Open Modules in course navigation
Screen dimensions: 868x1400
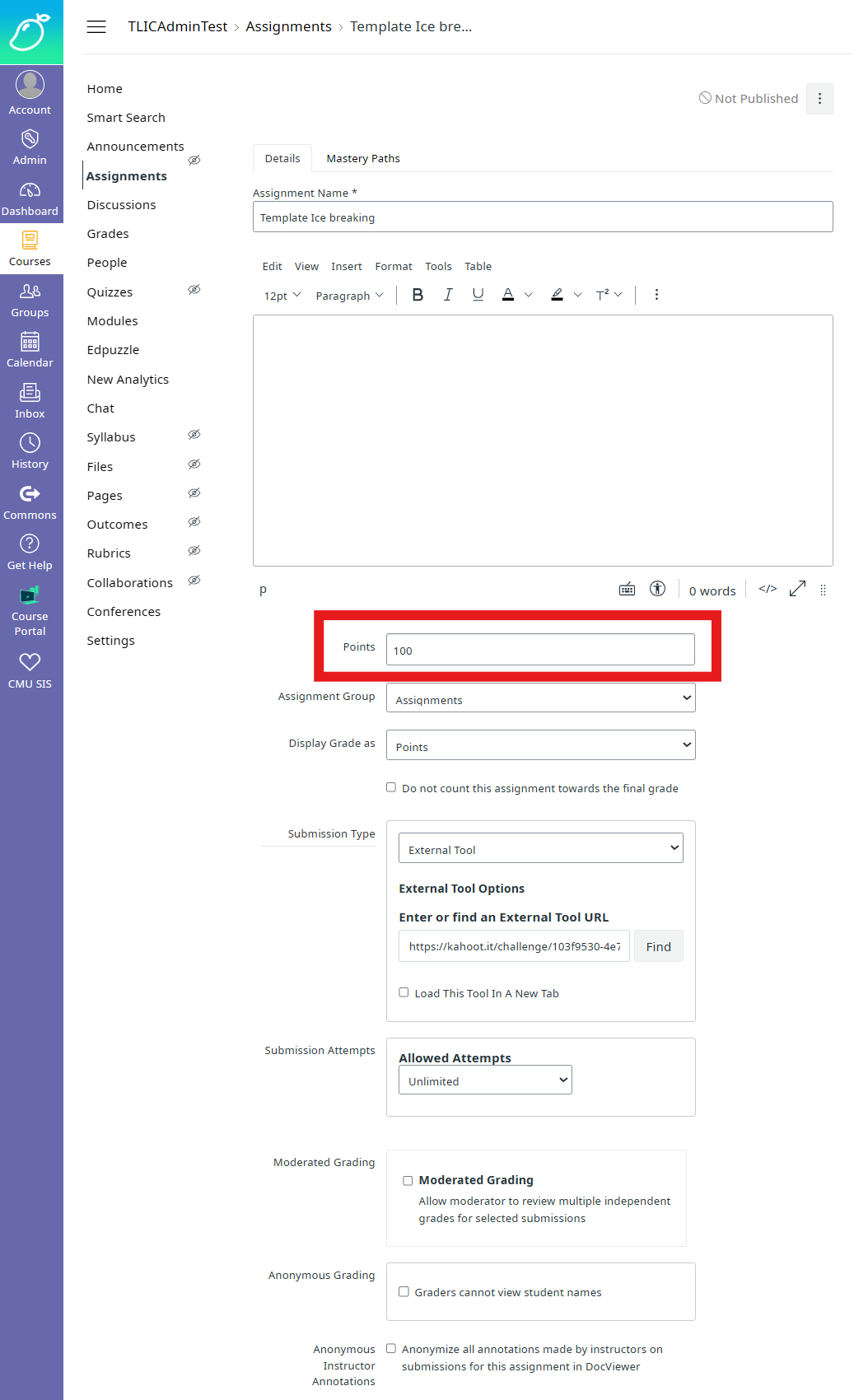point(112,321)
